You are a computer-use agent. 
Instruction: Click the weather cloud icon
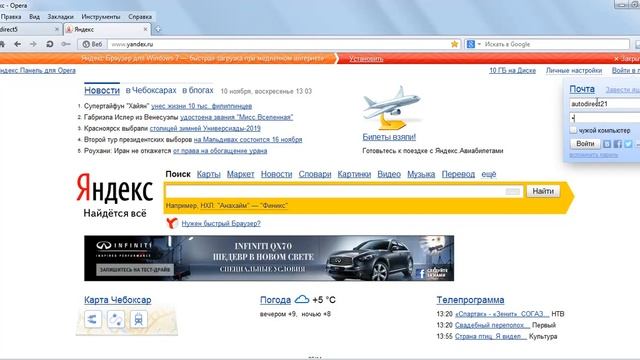(302, 299)
